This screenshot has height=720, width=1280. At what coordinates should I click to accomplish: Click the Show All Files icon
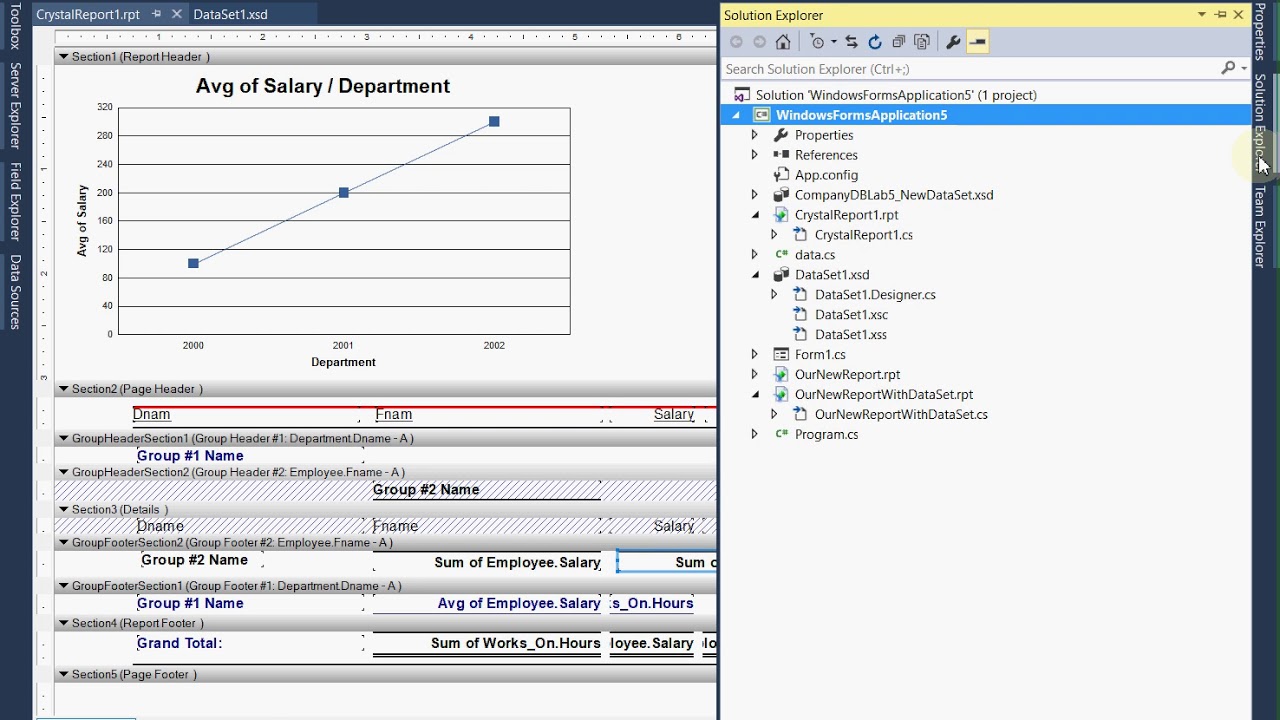pyautogui.click(x=922, y=42)
